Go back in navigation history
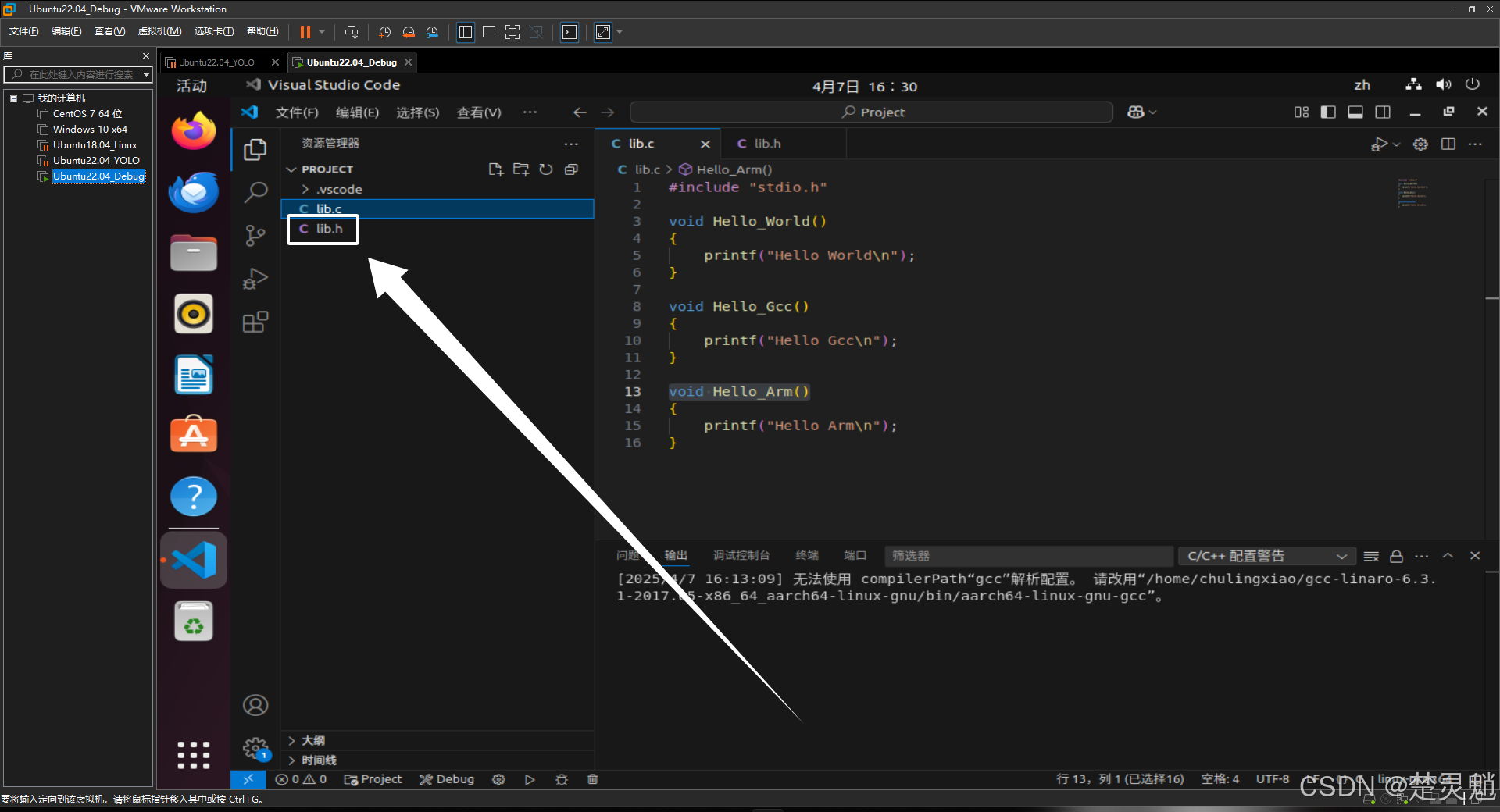 pos(580,112)
